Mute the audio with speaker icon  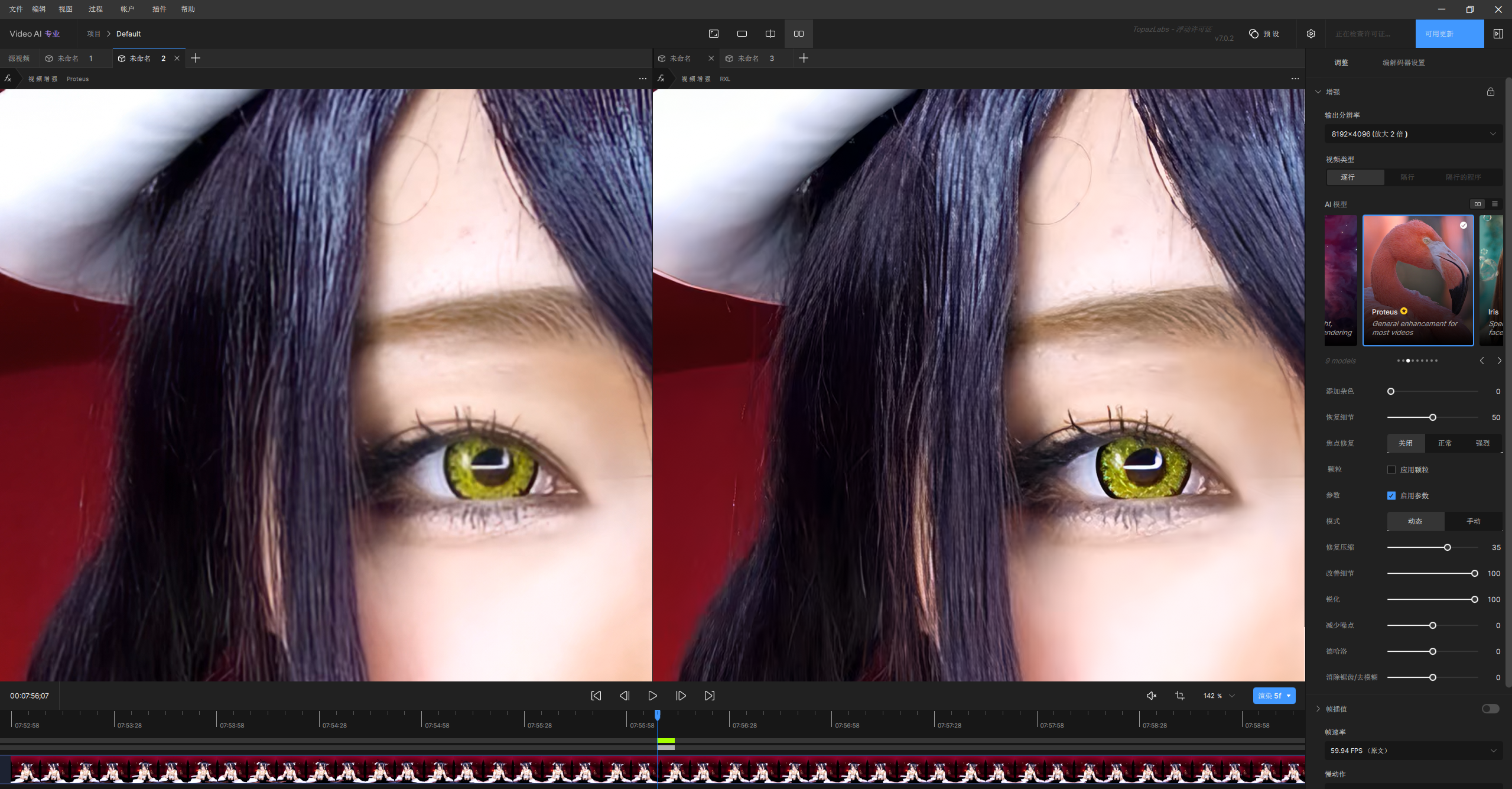pos(1152,696)
